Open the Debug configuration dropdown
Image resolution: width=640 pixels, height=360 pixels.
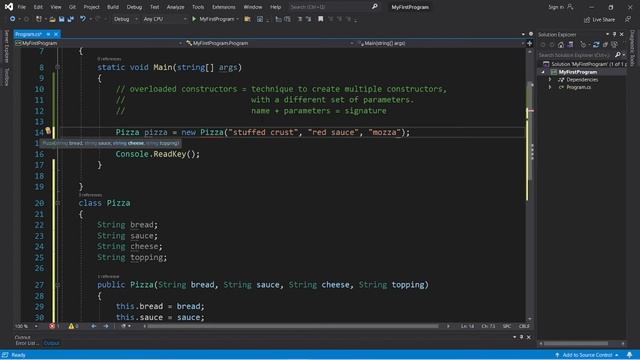point(125,19)
